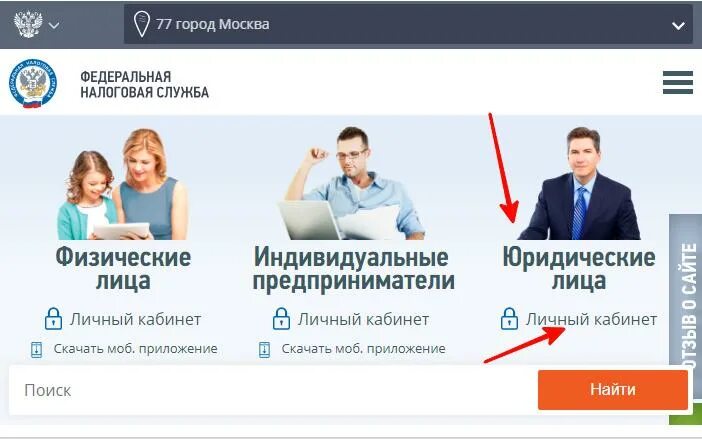Open the Физические лица section
702x439 pixels.
[x=123, y=269]
